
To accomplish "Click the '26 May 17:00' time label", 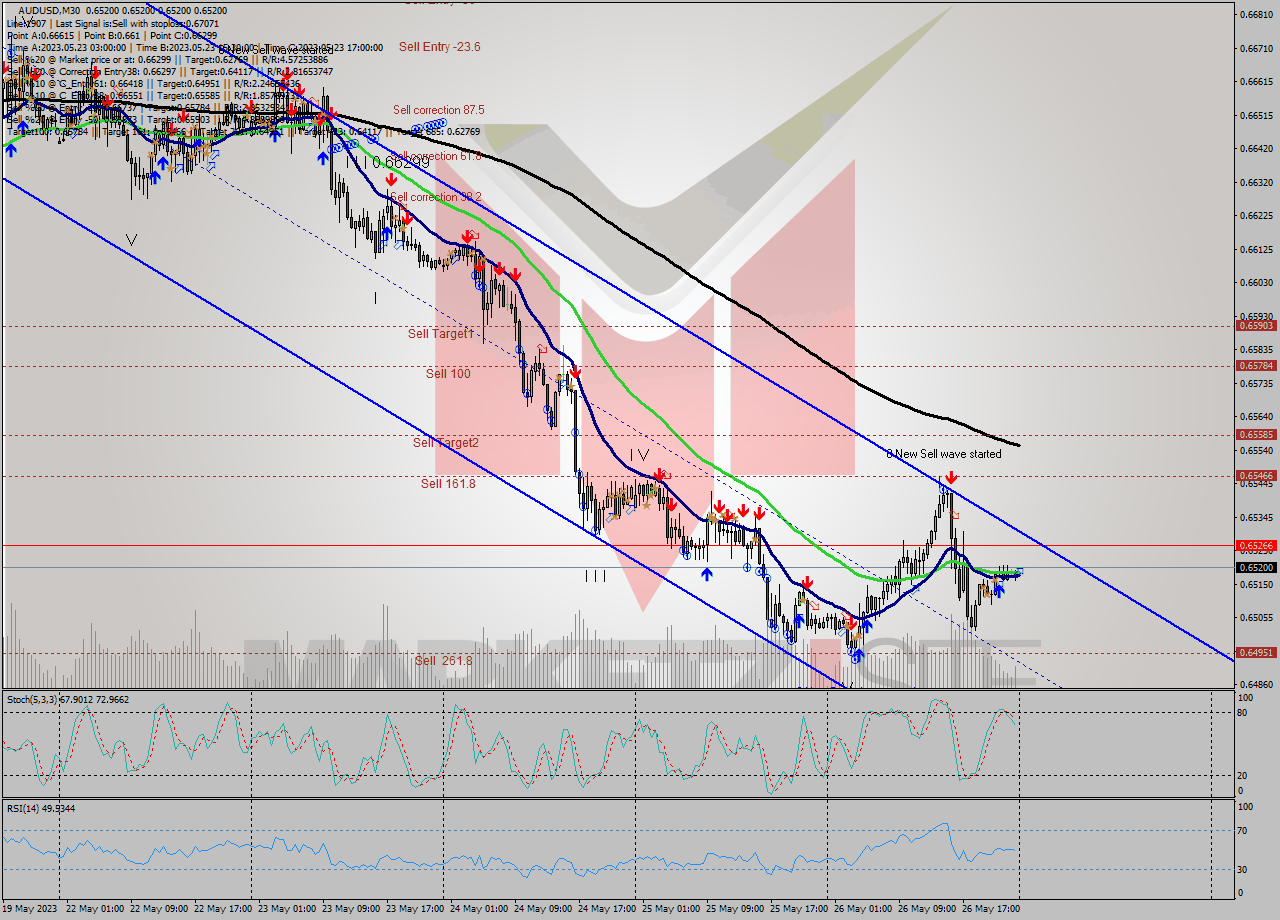I will tap(991, 908).
